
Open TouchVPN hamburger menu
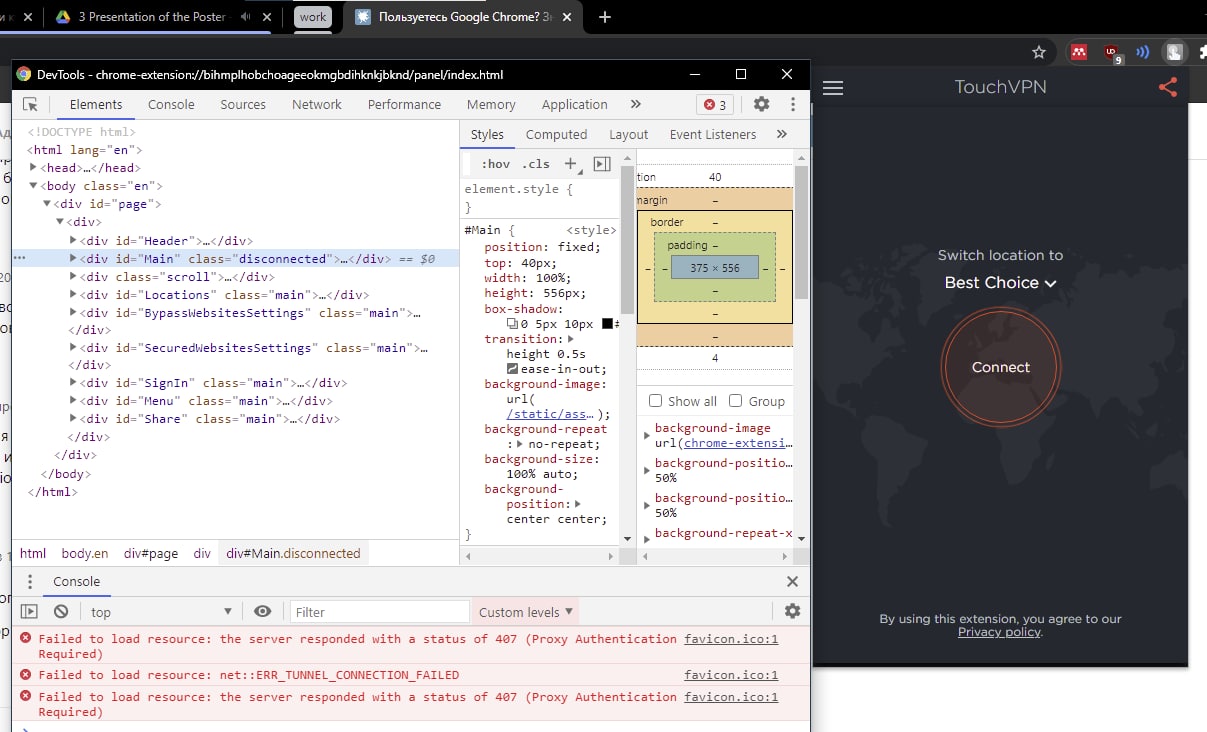(832, 88)
